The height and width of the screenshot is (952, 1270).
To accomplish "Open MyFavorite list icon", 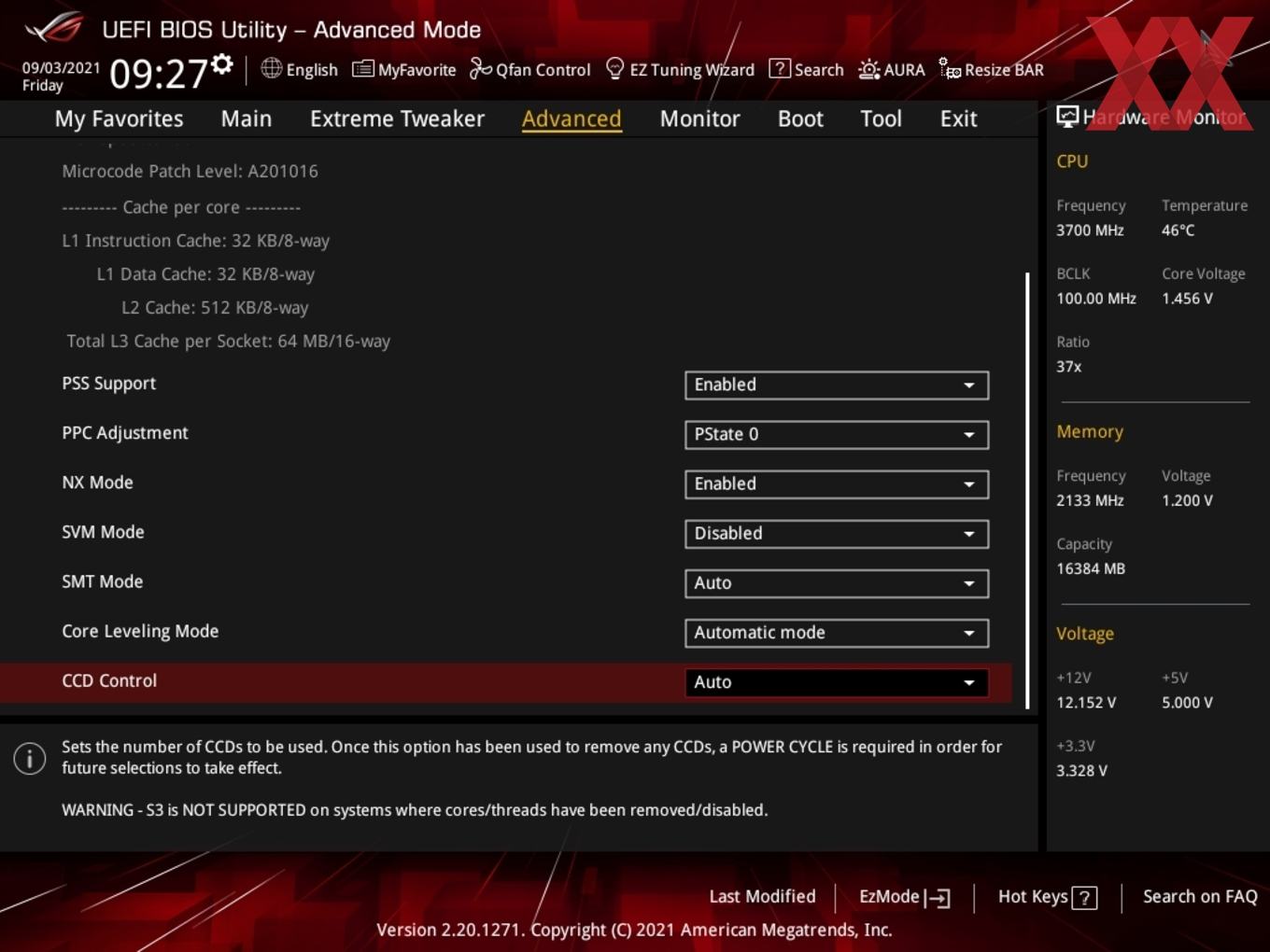I will (x=362, y=69).
